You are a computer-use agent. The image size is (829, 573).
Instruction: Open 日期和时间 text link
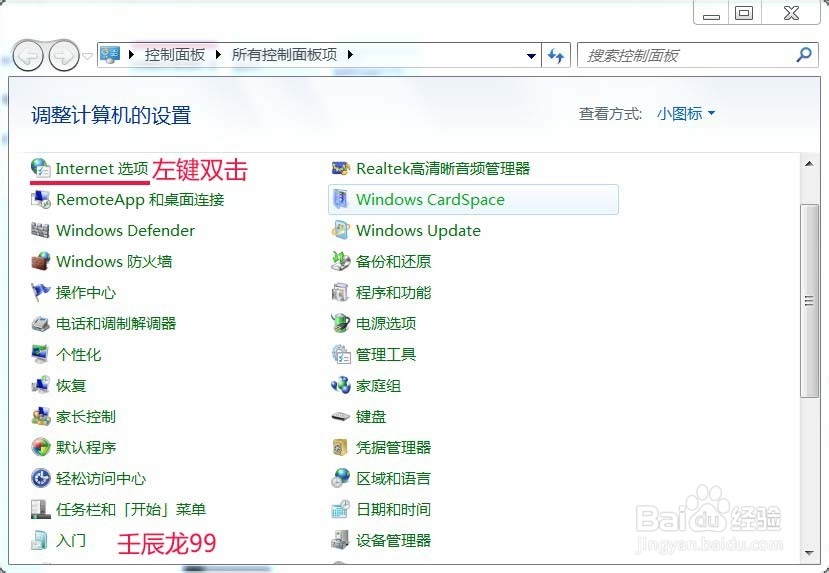393,510
